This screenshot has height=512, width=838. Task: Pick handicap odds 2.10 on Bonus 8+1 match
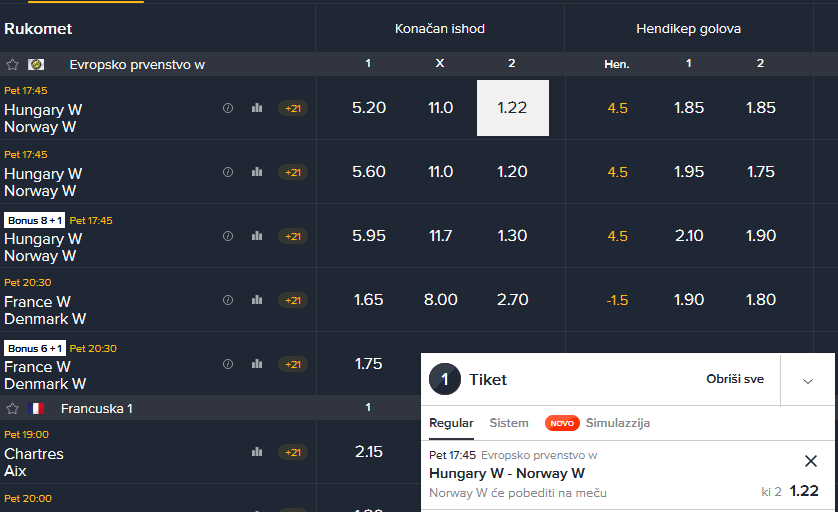(x=689, y=236)
